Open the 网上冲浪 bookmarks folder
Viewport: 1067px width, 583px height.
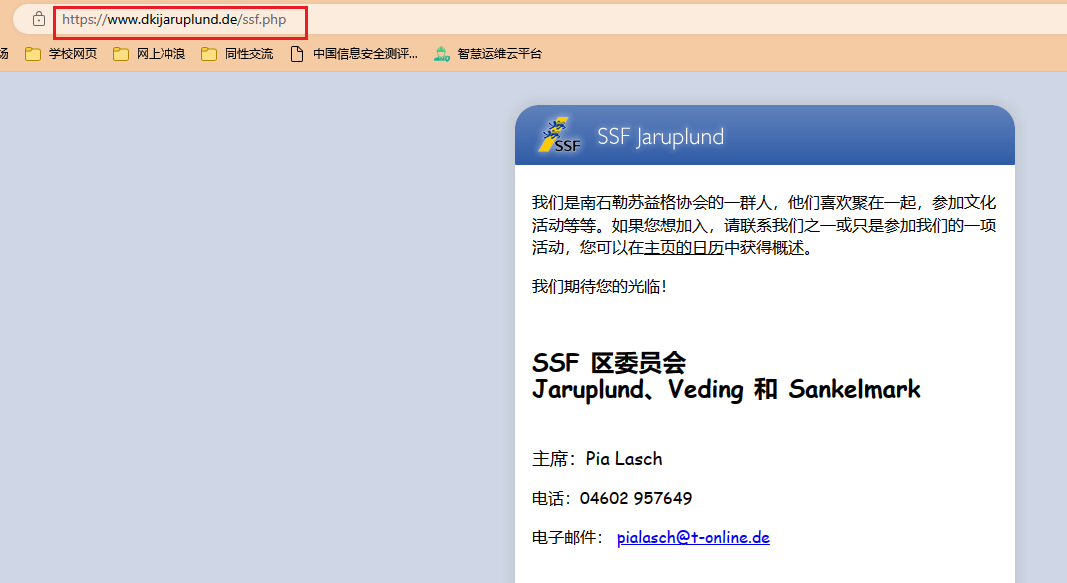click(x=149, y=54)
